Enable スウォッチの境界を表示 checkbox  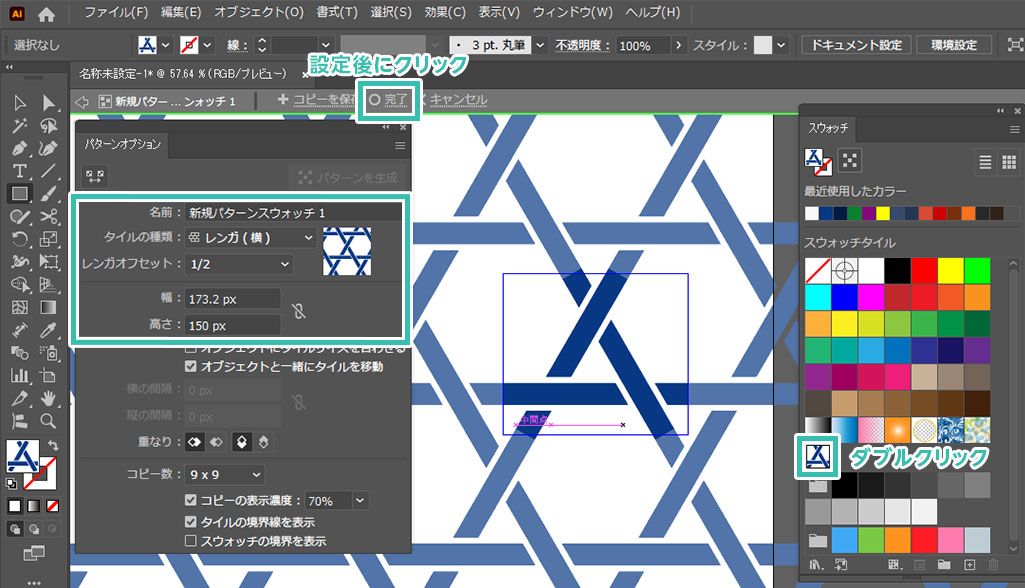tap(192, 541)
